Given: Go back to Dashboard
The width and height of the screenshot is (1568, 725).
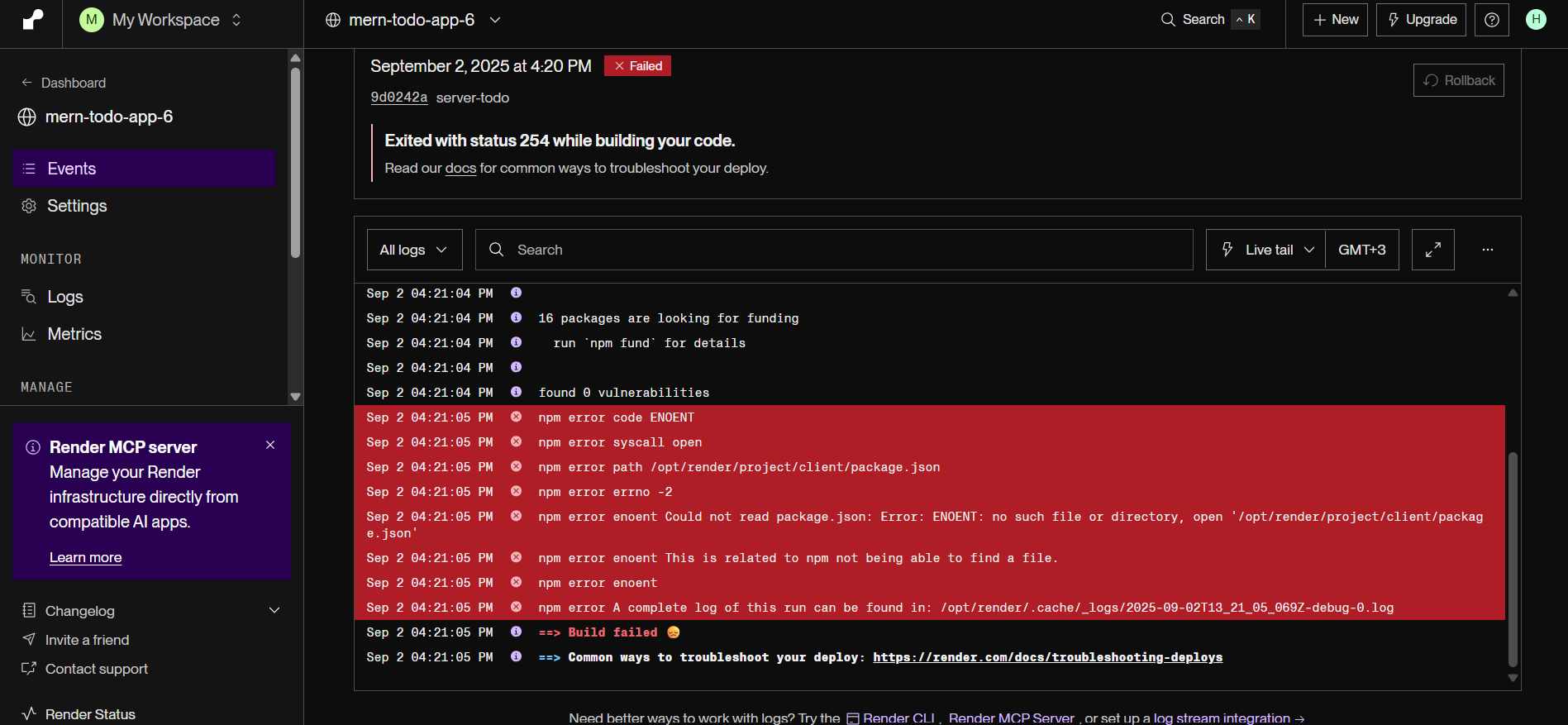Looking at the screenshot, I should (64, 83).
